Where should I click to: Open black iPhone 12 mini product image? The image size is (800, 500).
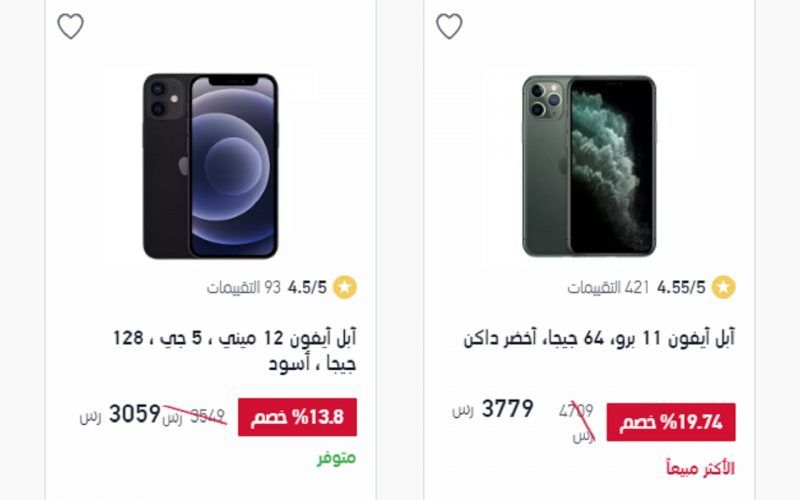(210, 166)
